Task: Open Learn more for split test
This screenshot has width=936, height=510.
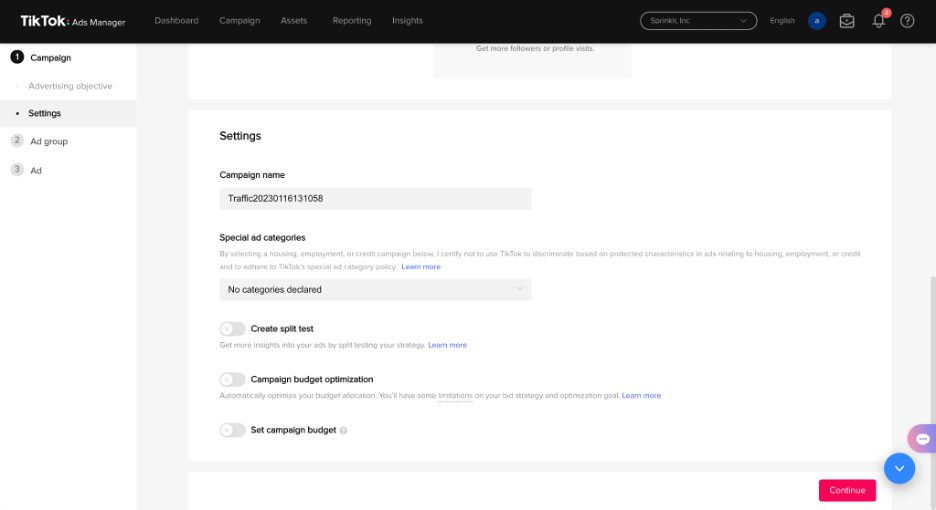Action: point(447,345)
